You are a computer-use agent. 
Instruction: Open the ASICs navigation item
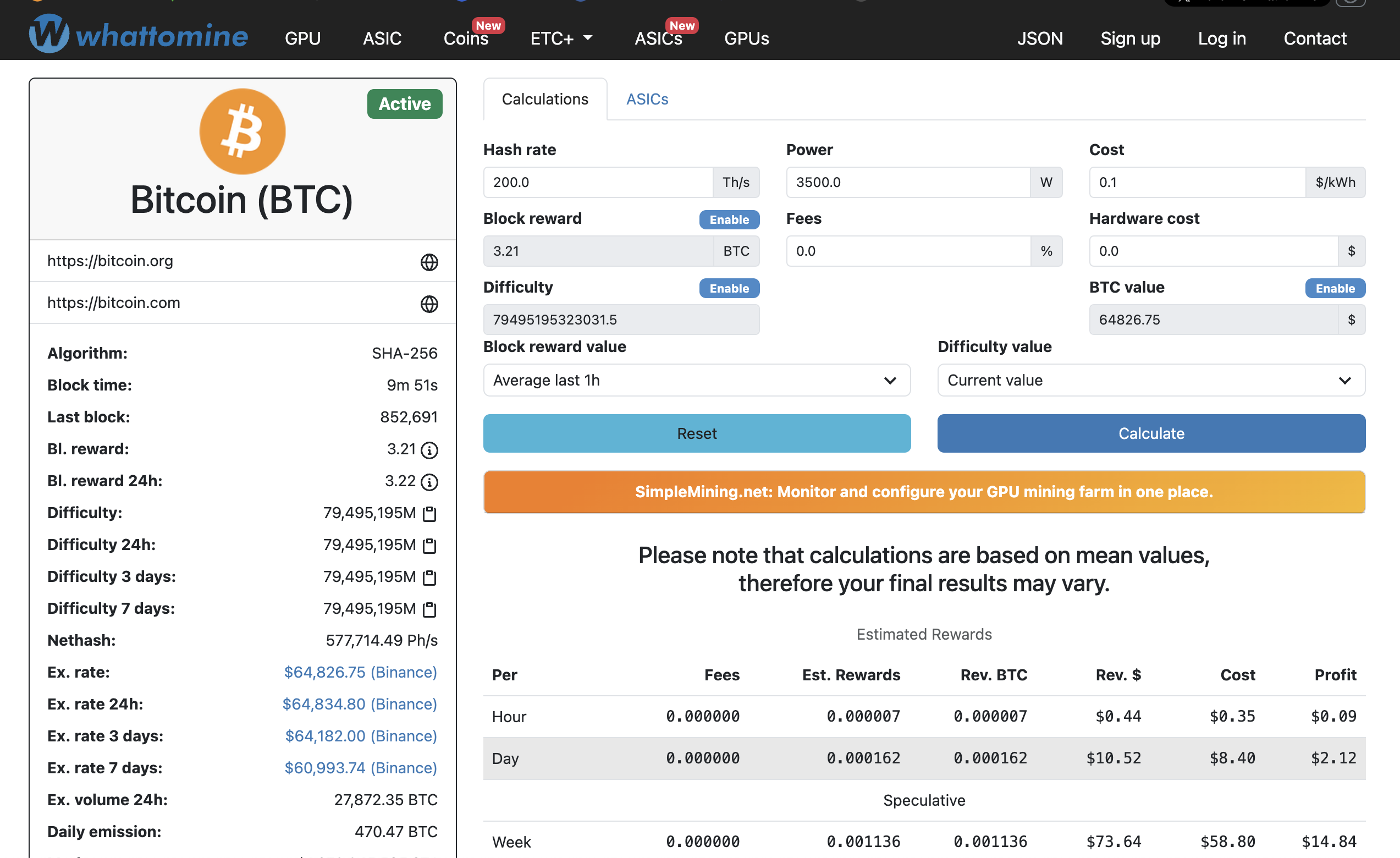point(659,38)
